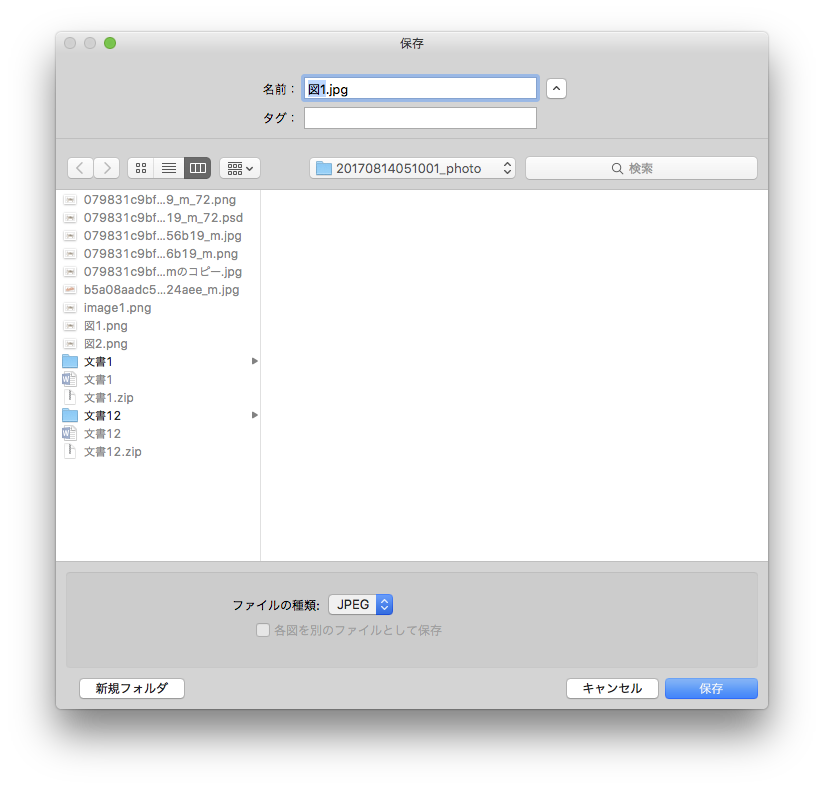Select file b5a08aadc5...24aee_m.jpg
The height and width of the screenshot is (789, 824).
[161, 290]
